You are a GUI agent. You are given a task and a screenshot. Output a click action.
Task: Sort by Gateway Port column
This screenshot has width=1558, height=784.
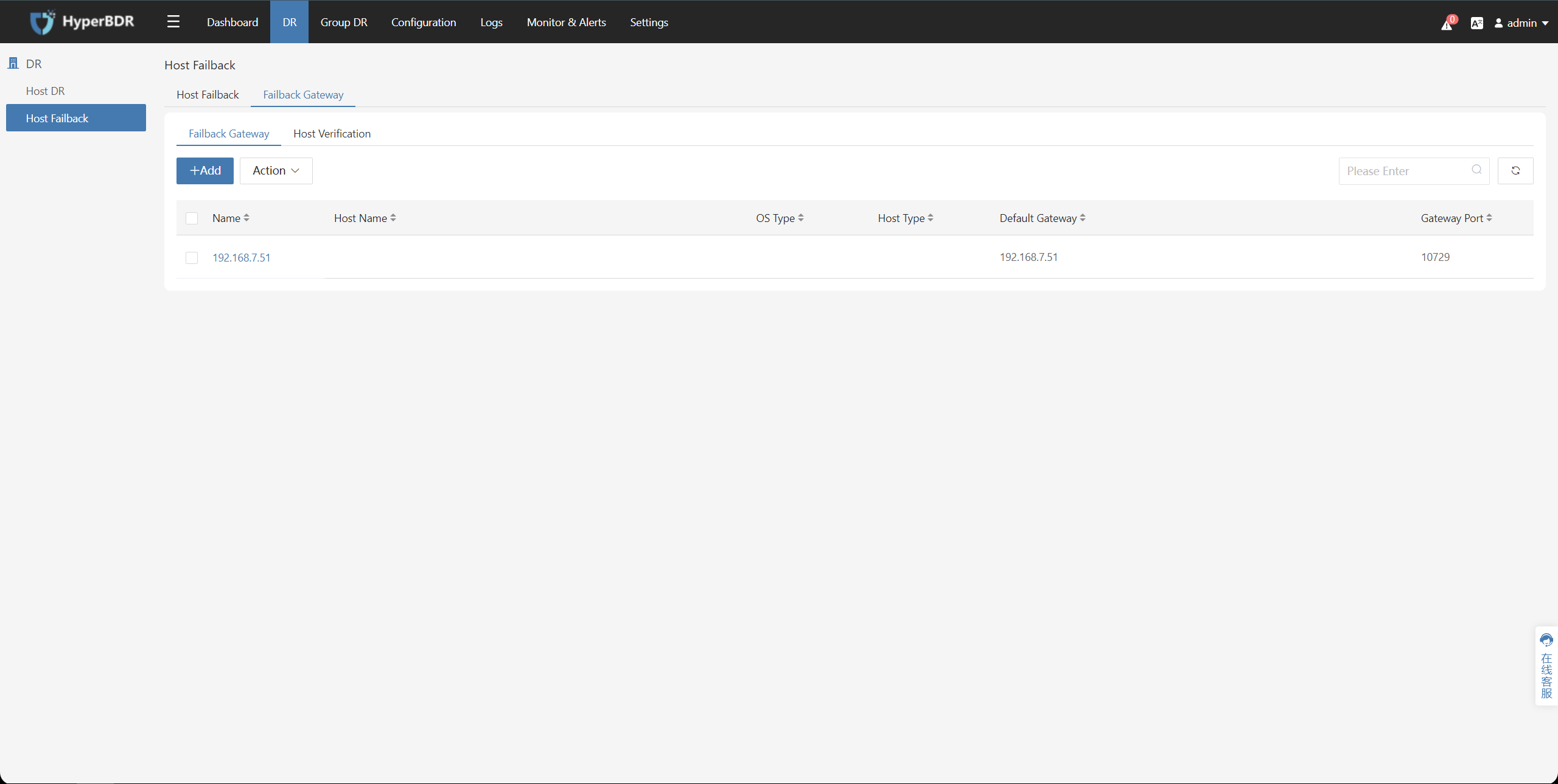(1489, 218)
